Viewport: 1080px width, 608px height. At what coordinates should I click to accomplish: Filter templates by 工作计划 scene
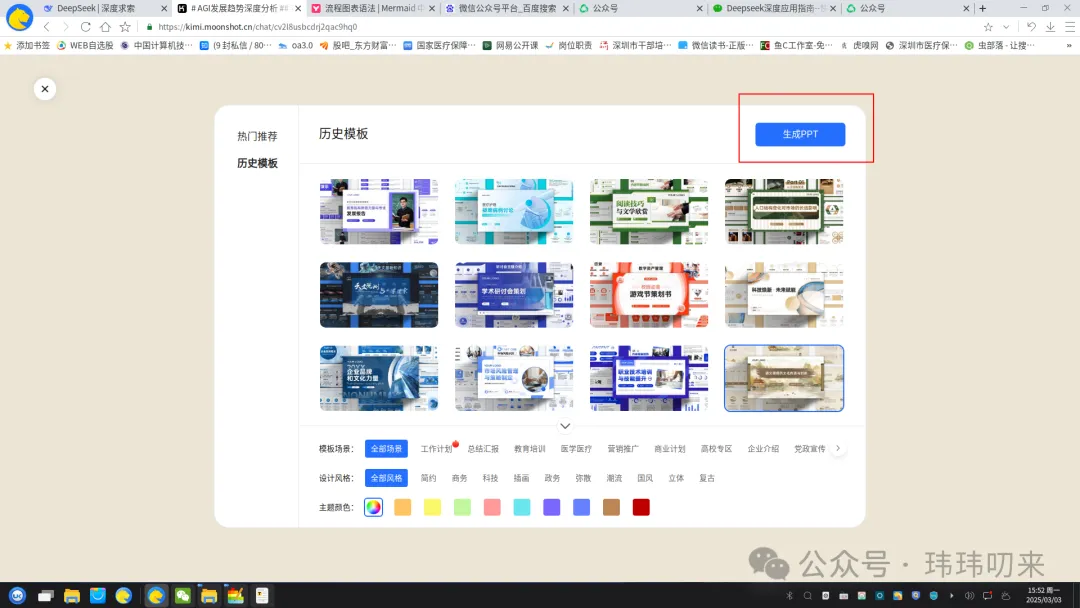click(x=436, y=449)
